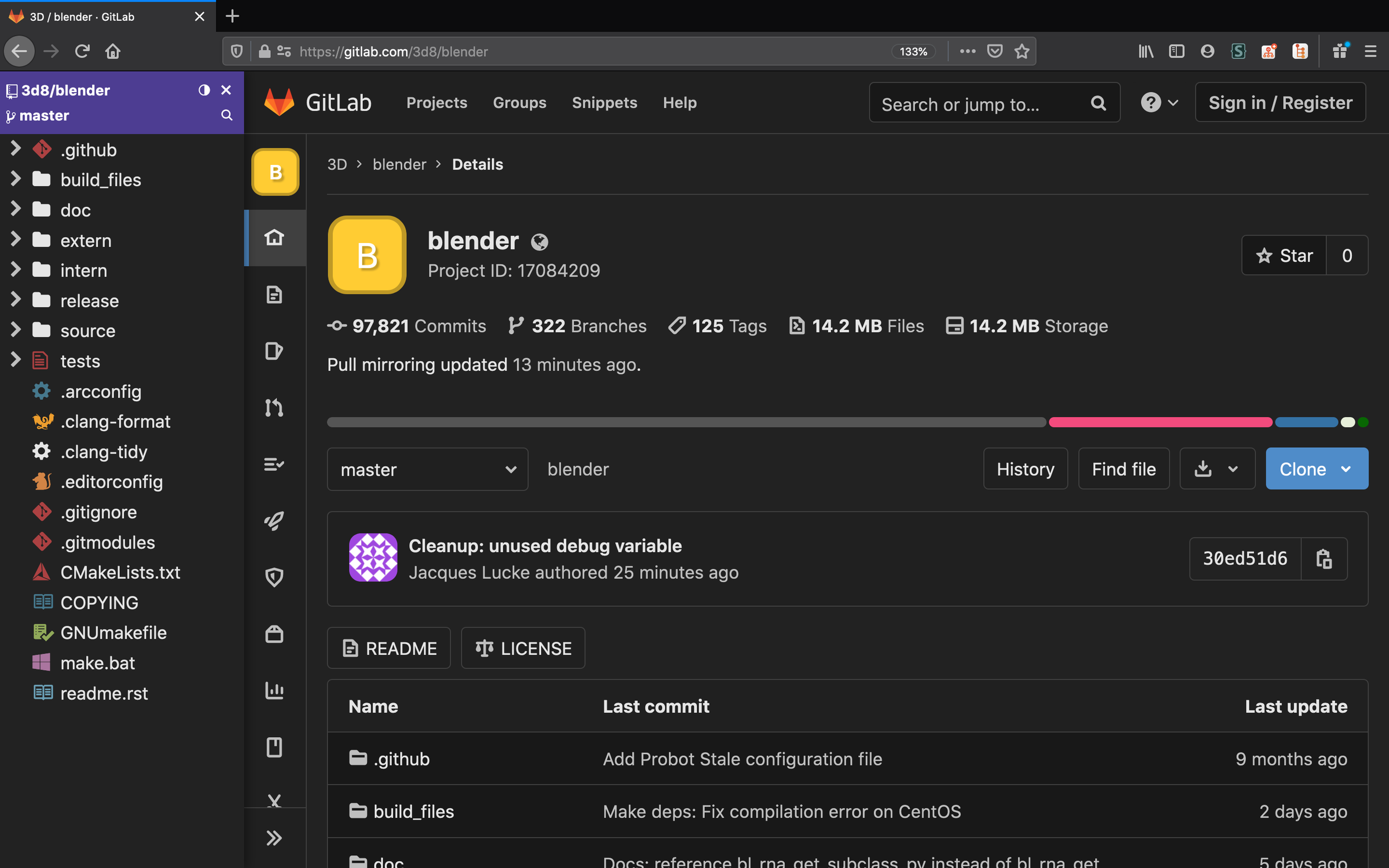This screenshot has width=1389, height=868.
Task: Expand the doc folder in tree
Action: pyautogui.click(x=16, y=209)
